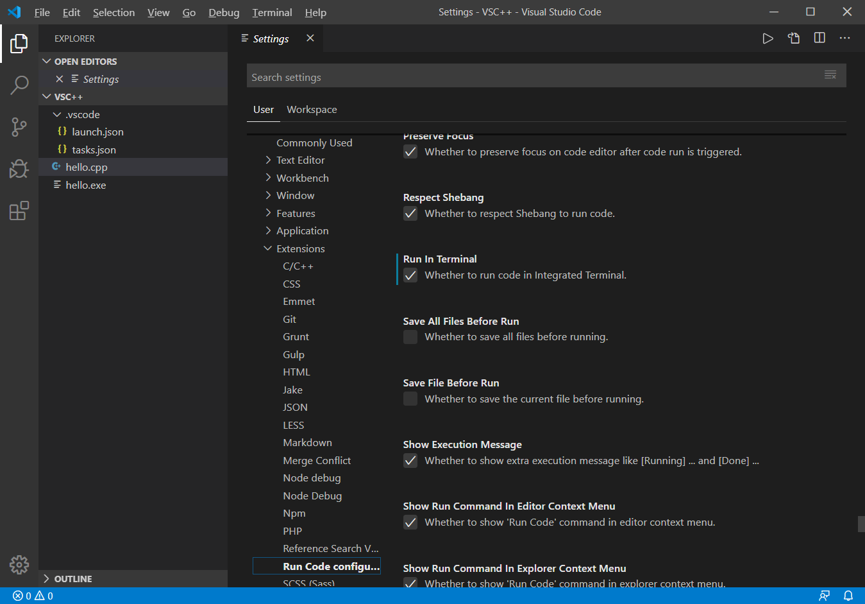Expand the Features settings category
The image size is (865, 604).
pos(268,213)
